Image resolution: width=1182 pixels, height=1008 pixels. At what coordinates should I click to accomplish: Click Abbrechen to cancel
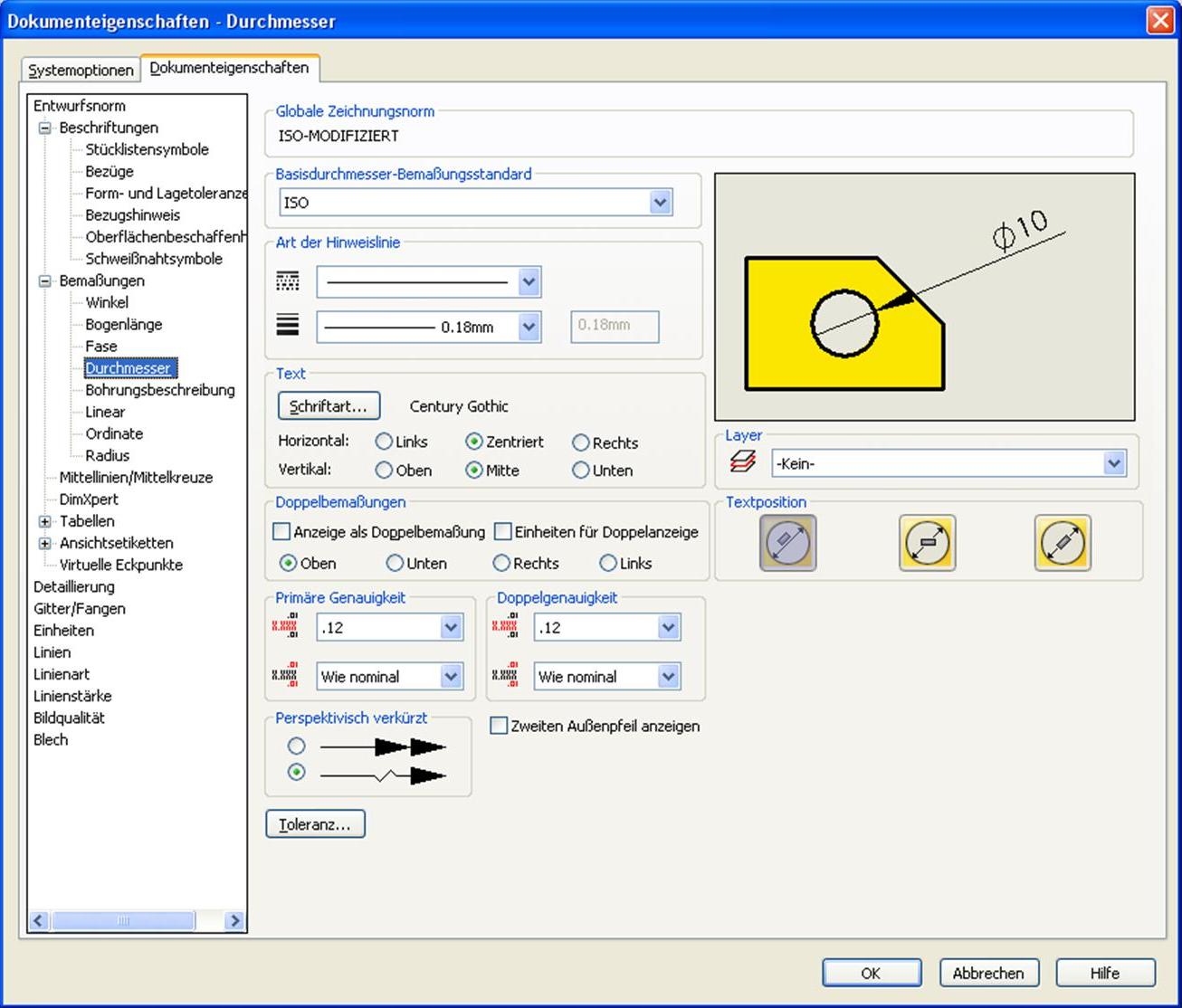988,973
